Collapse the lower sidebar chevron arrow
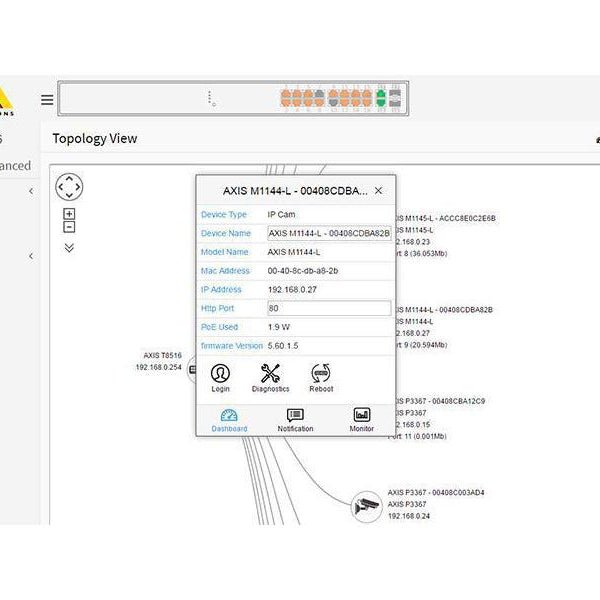 coord(30,256)
